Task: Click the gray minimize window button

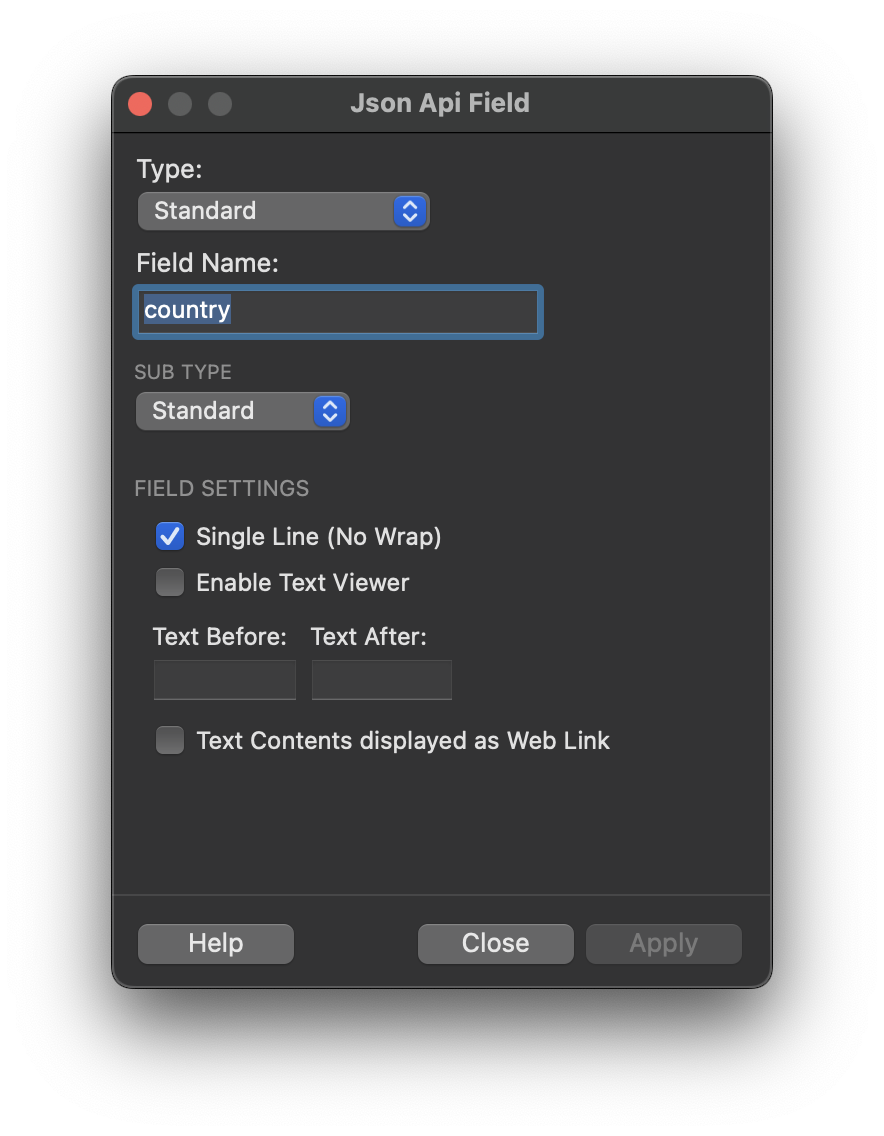Action: point(180,104)
